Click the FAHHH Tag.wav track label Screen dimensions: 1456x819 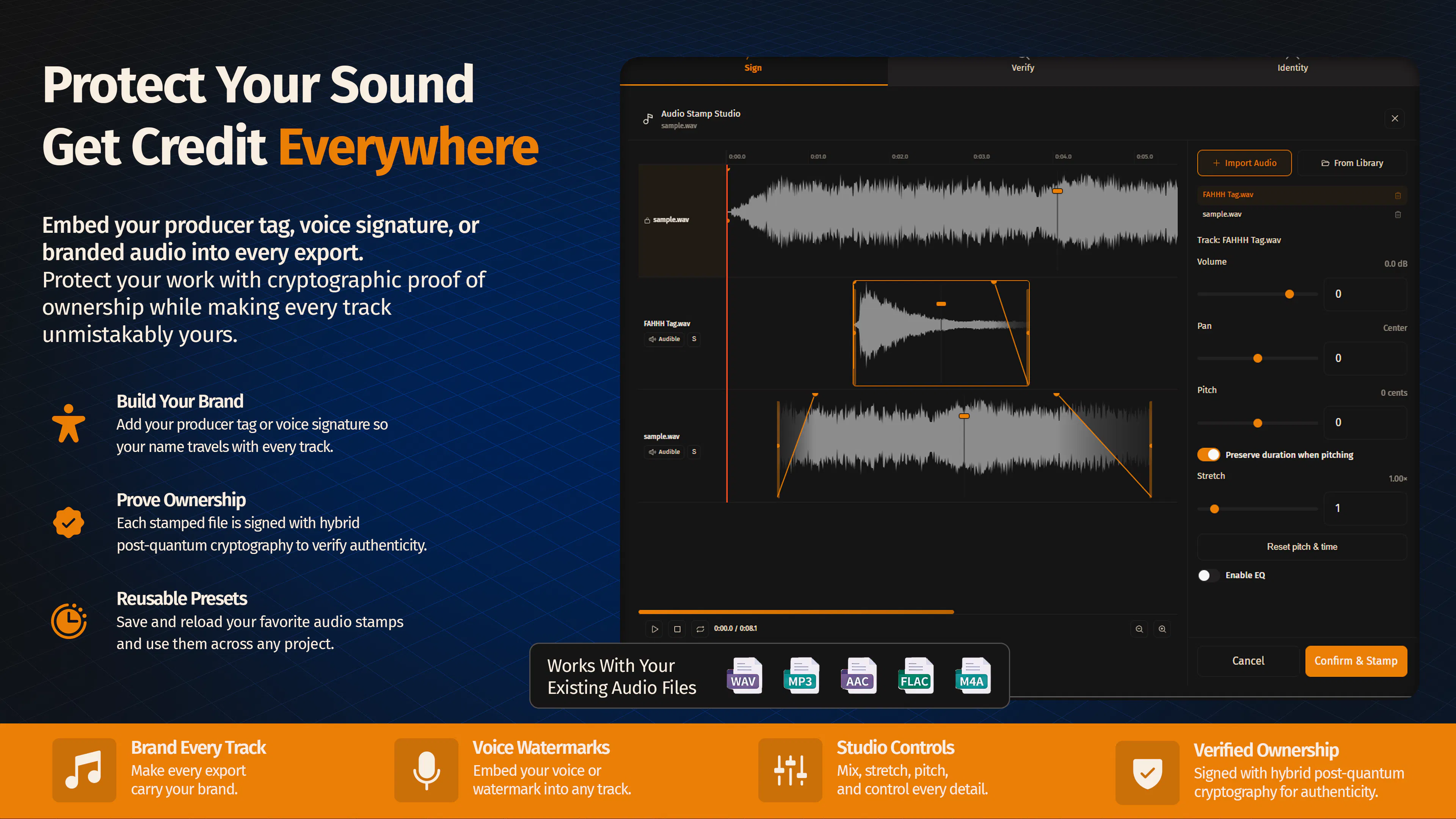point(667,324)
